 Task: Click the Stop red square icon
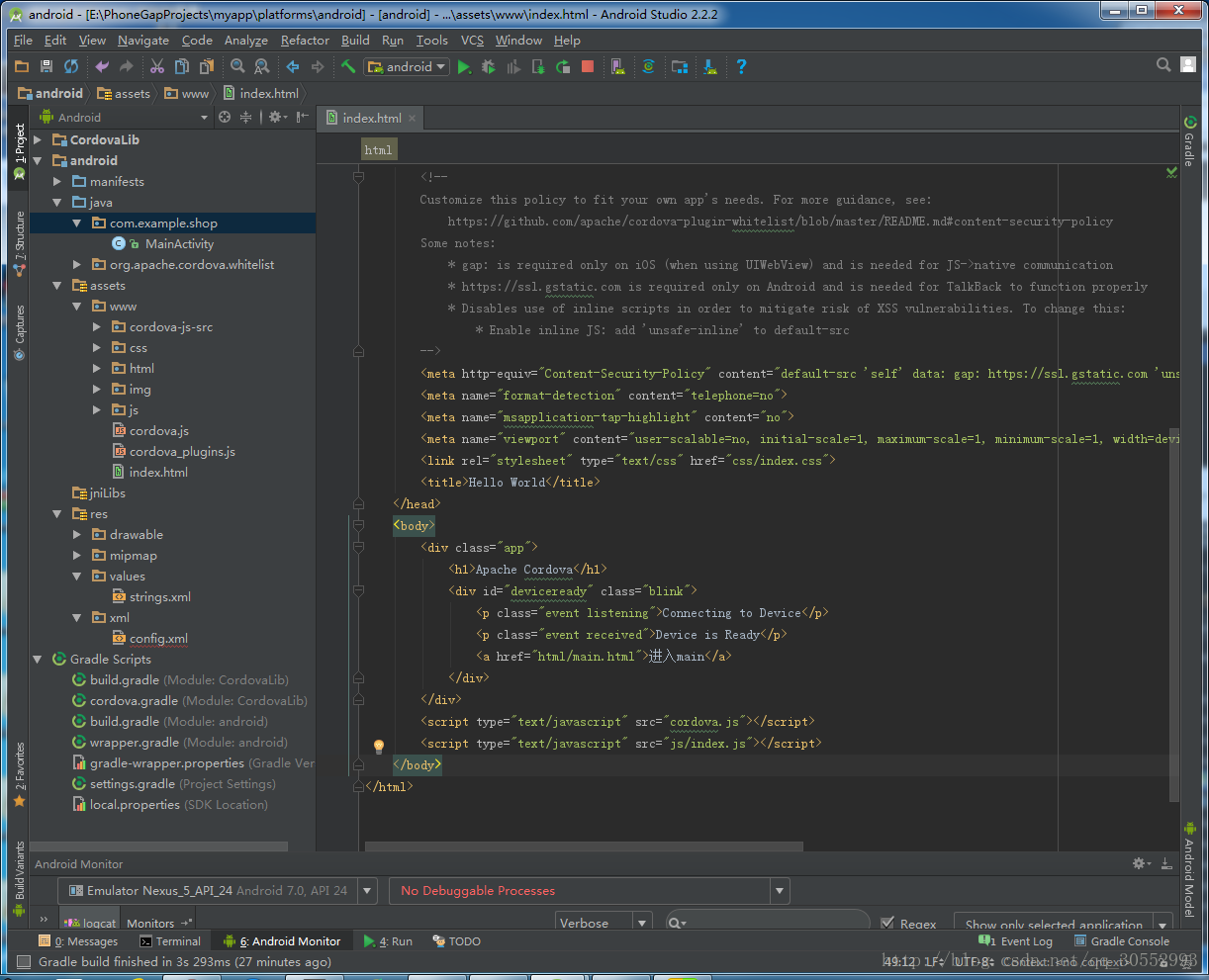click(588, 66)
